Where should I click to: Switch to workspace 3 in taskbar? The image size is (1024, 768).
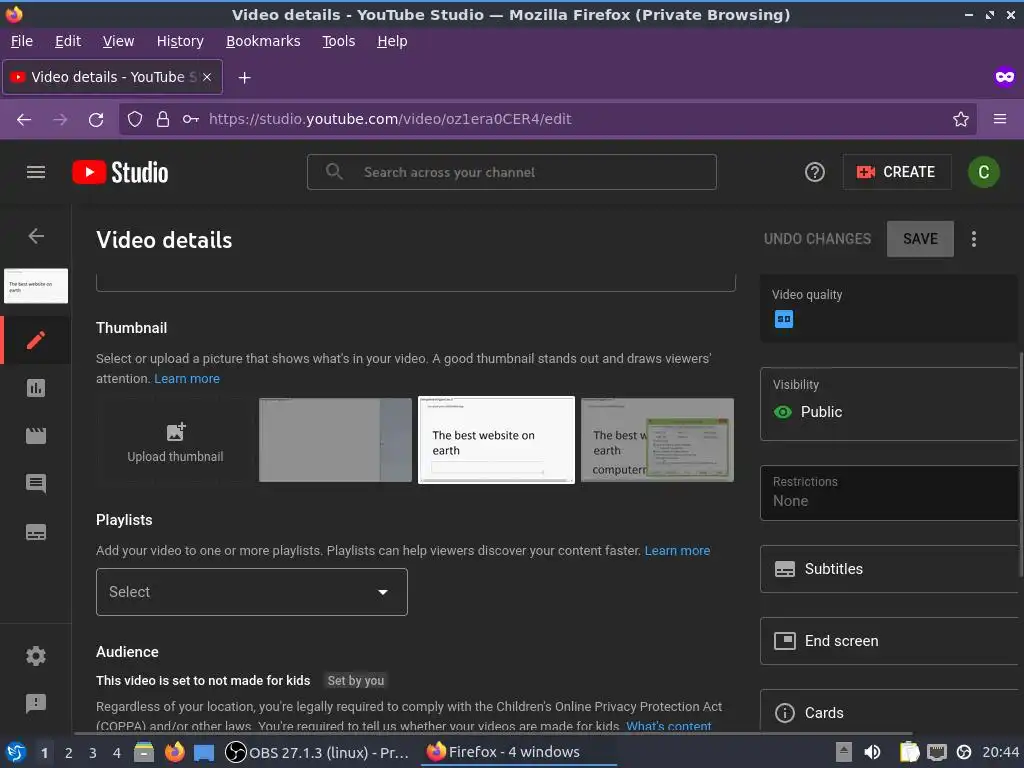point(93,752)
